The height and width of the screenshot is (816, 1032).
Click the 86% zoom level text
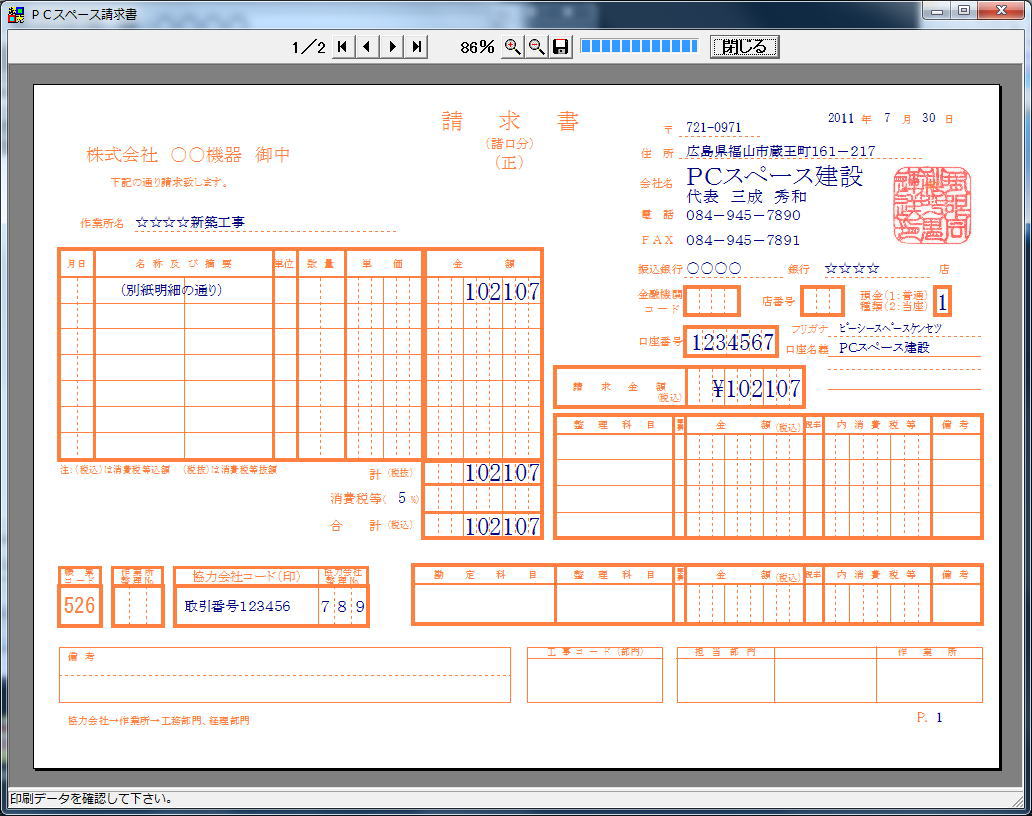(477, 47)
